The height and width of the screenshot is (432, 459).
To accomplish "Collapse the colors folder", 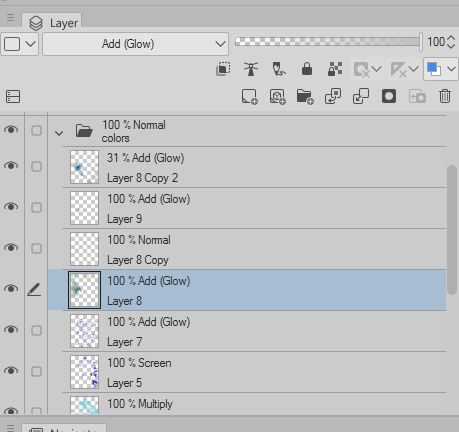I will coord(59,133).
